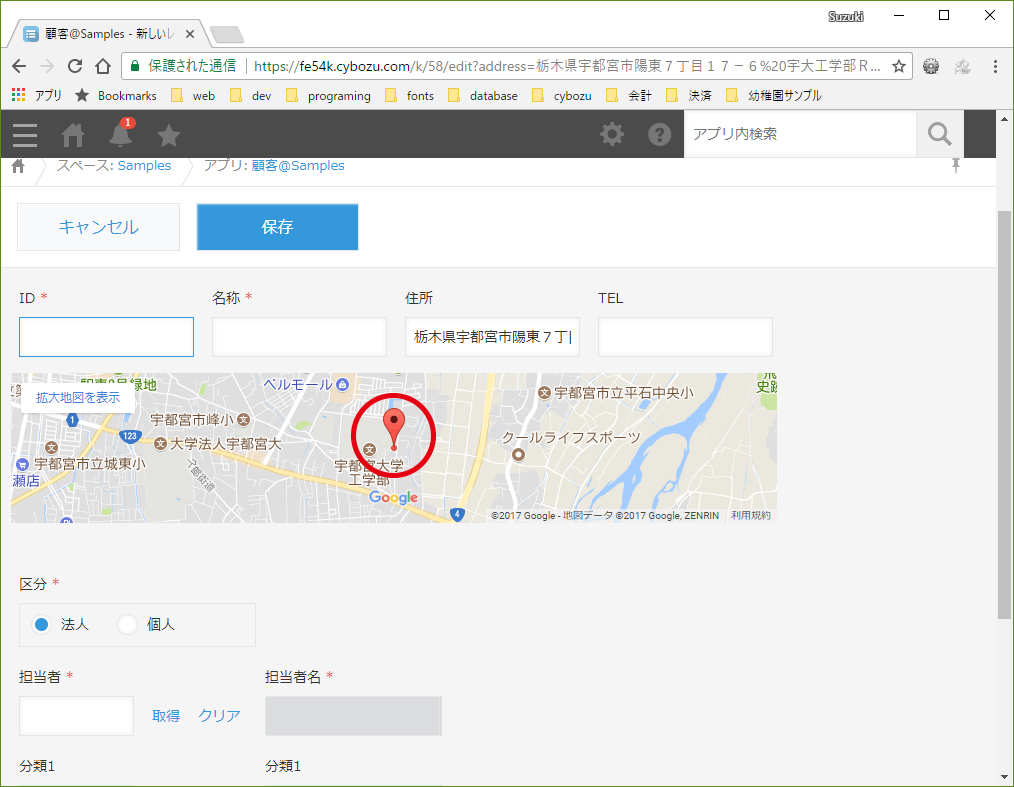Open the web bookmarks folder
The height and width of the screenshot is (787, 1014).
click(x=193, y=96)
